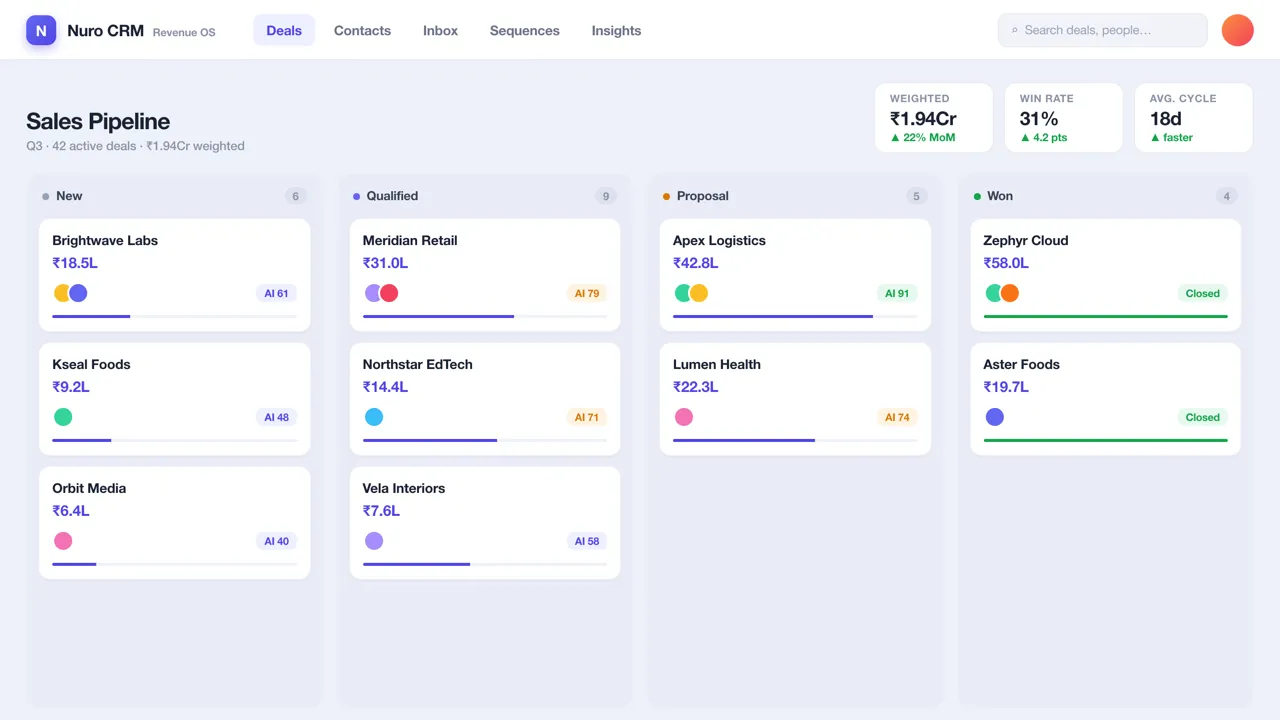Open the Aster Foods deal title
The height and width of the screenshot is (720, 1280).
1022,364
